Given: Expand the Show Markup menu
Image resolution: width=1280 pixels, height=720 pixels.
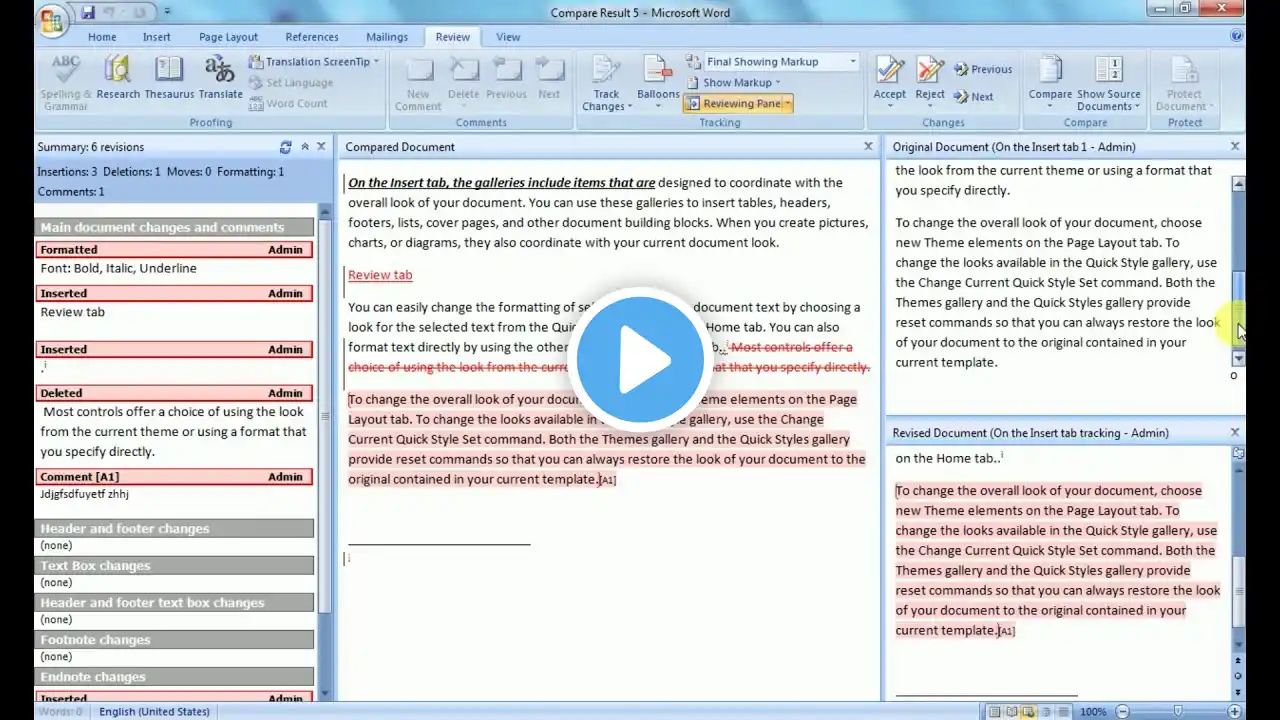Looking at the screenshot, I should click(736, 83).
